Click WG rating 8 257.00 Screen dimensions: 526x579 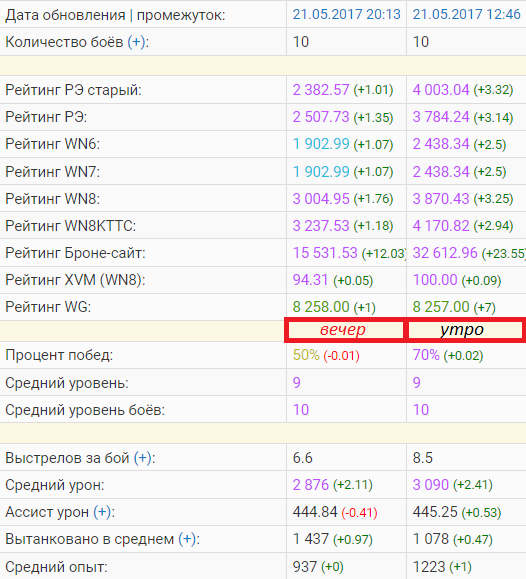point(441,307)
